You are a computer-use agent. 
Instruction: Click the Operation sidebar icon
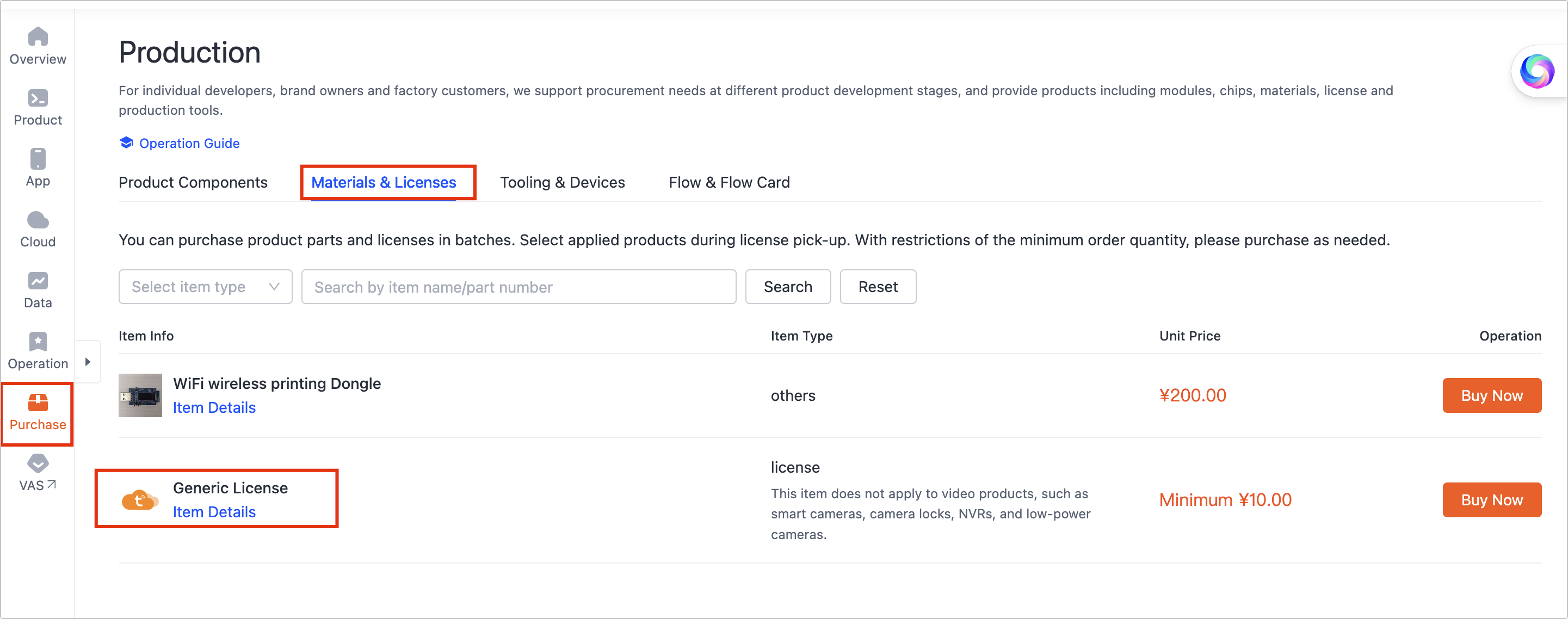[x=38, y=349]
